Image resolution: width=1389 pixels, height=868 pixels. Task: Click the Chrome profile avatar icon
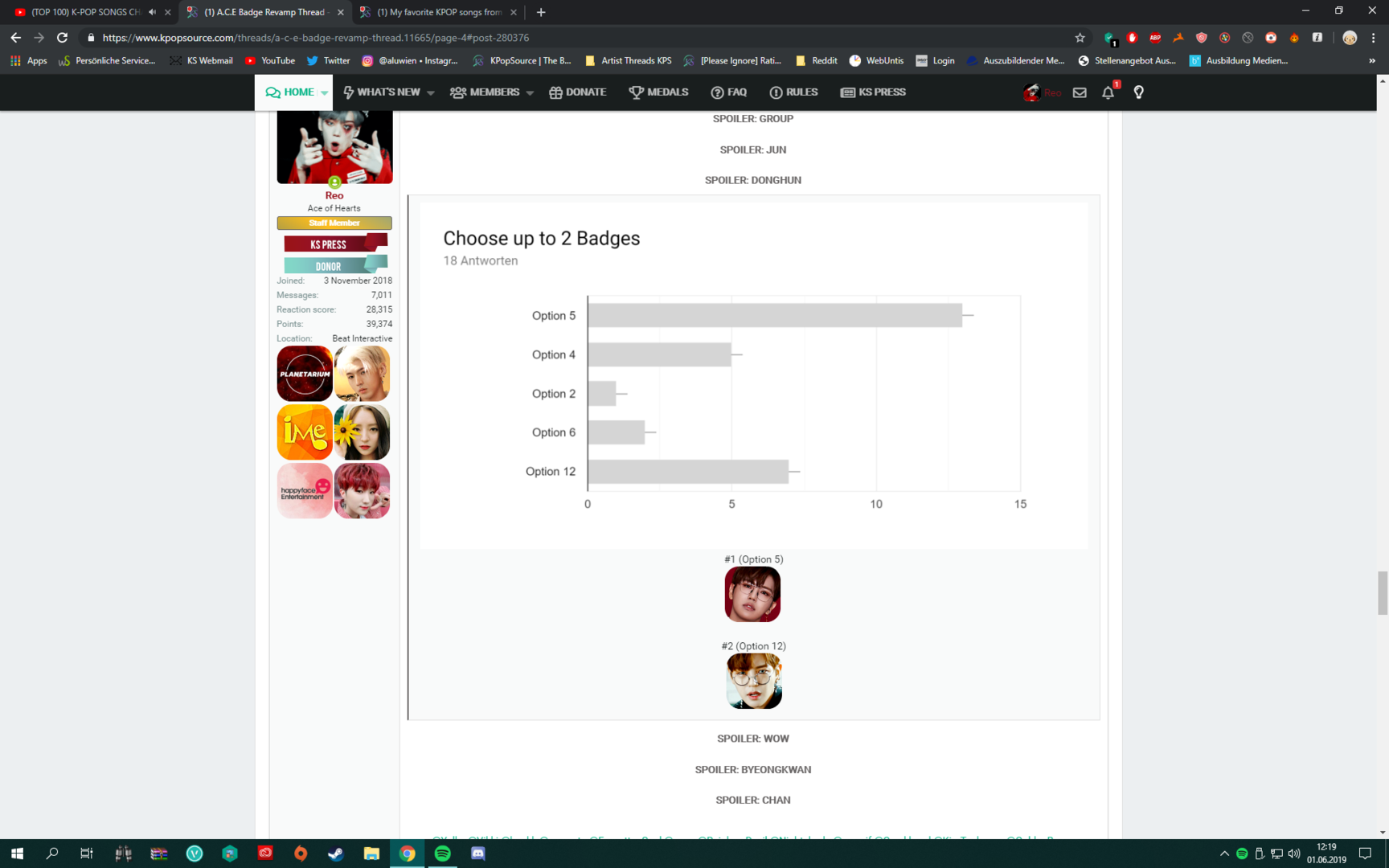click(x=1350, y=38)
